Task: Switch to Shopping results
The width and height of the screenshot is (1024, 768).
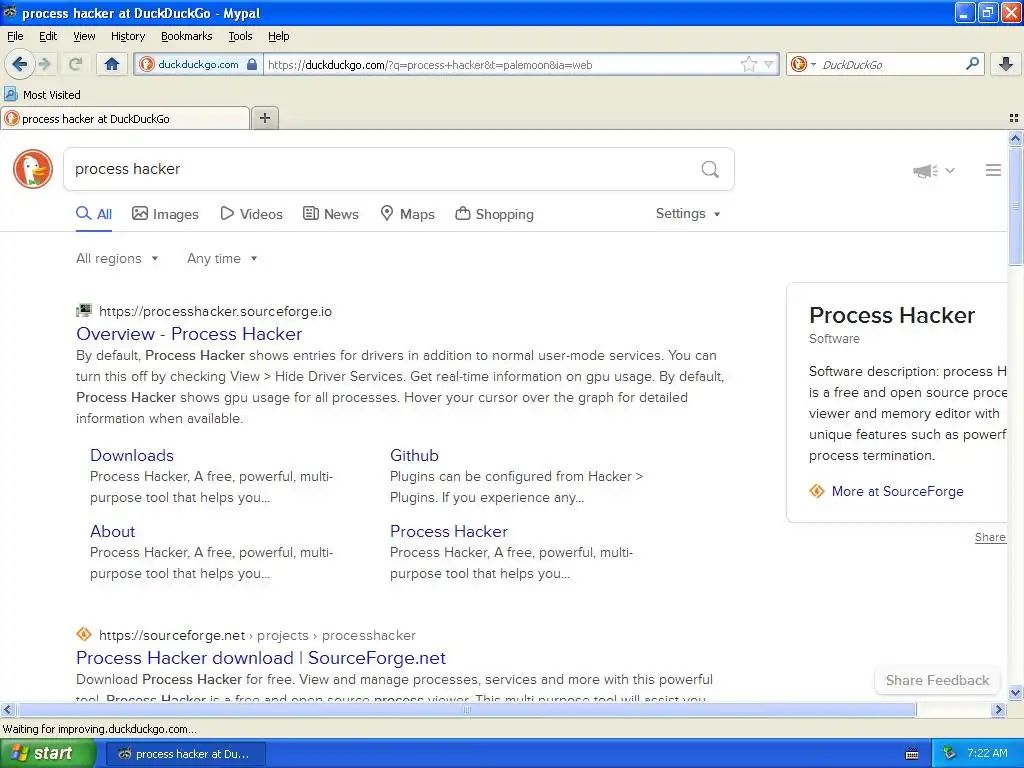Action: pos(494,214)
